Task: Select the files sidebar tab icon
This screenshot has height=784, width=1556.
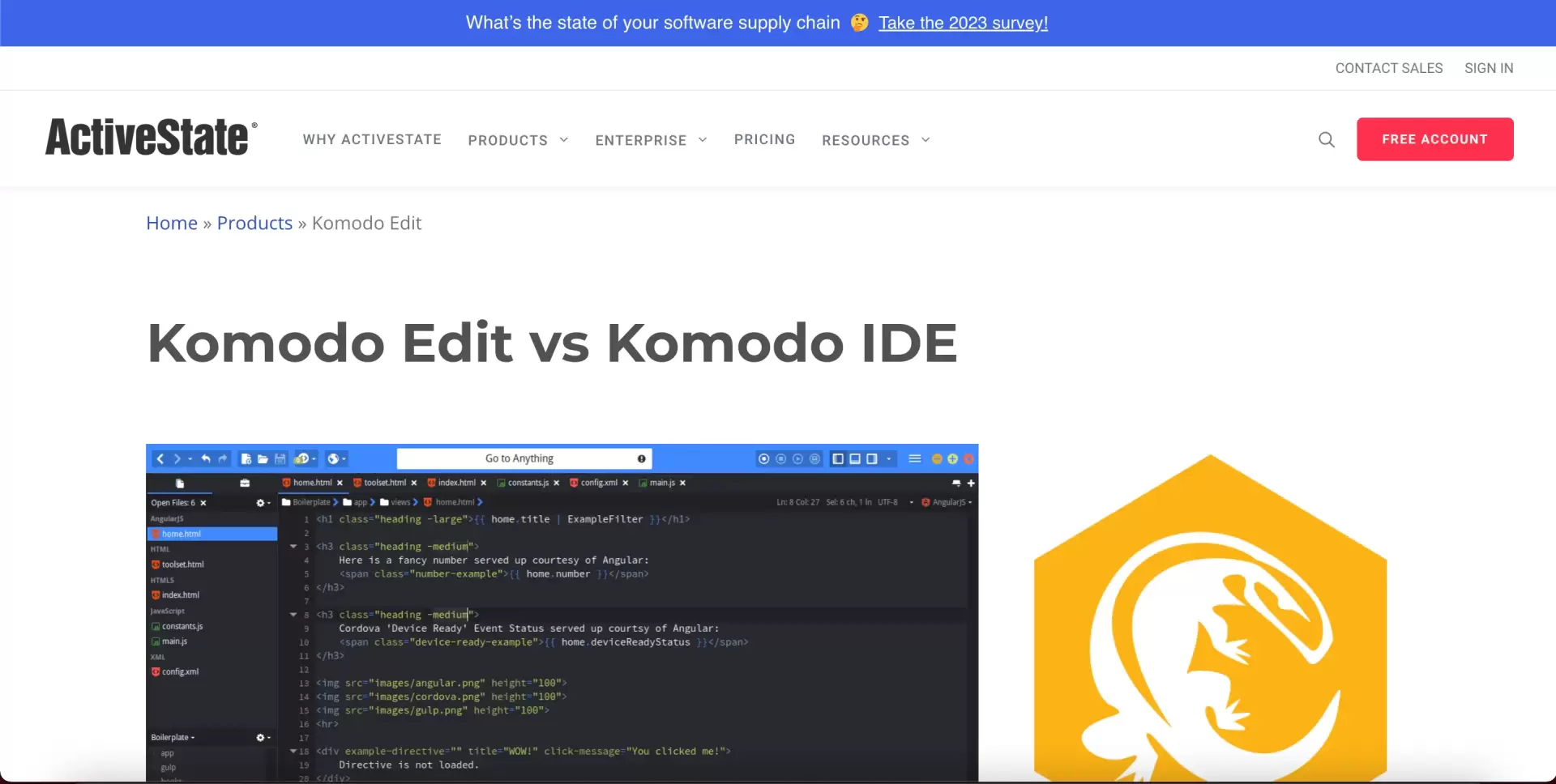Action: pyautogui.click(x=180, y=484)
